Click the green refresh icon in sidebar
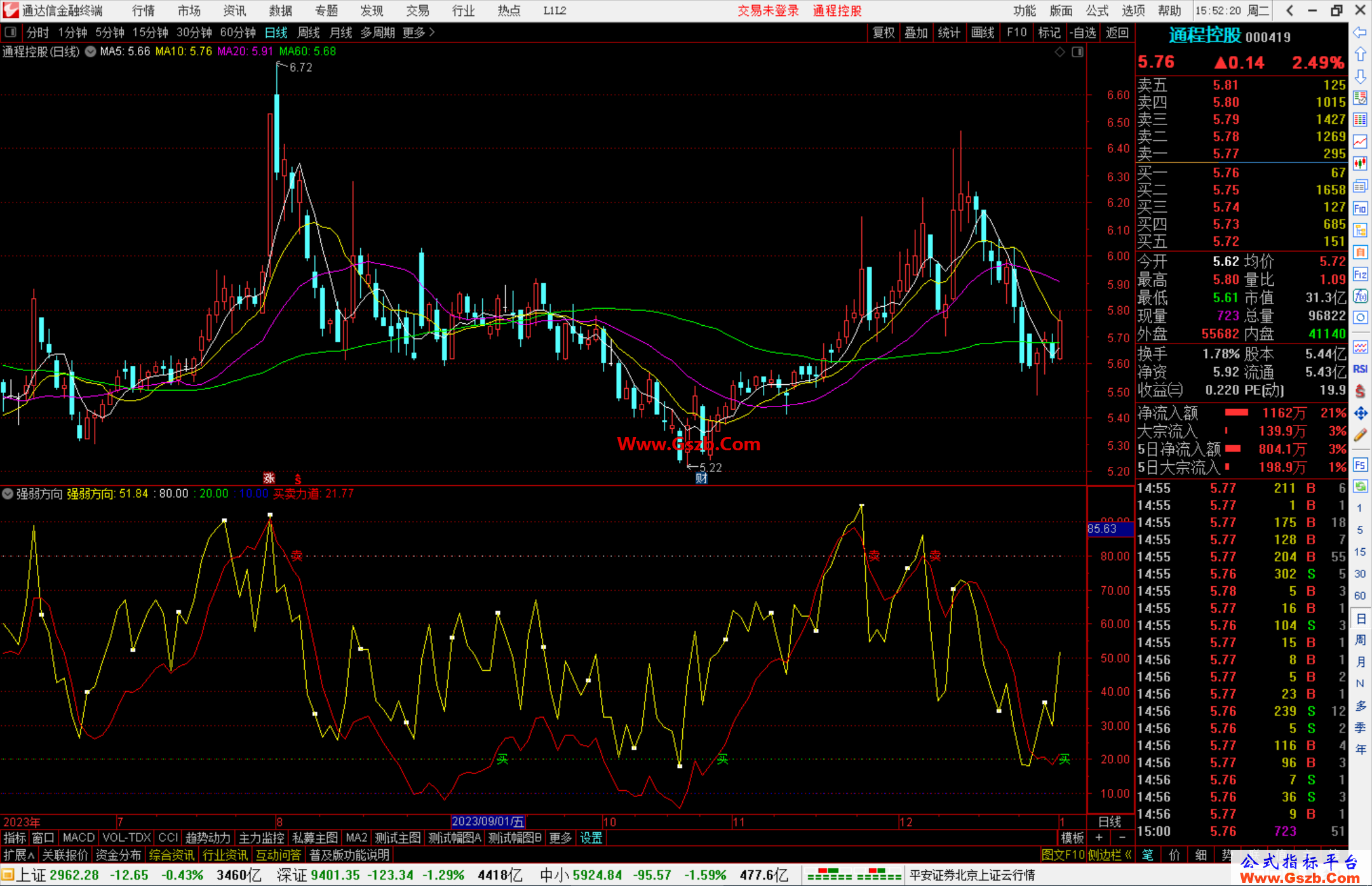The height and width of the screenshot is (886, 1372). 1360,487
